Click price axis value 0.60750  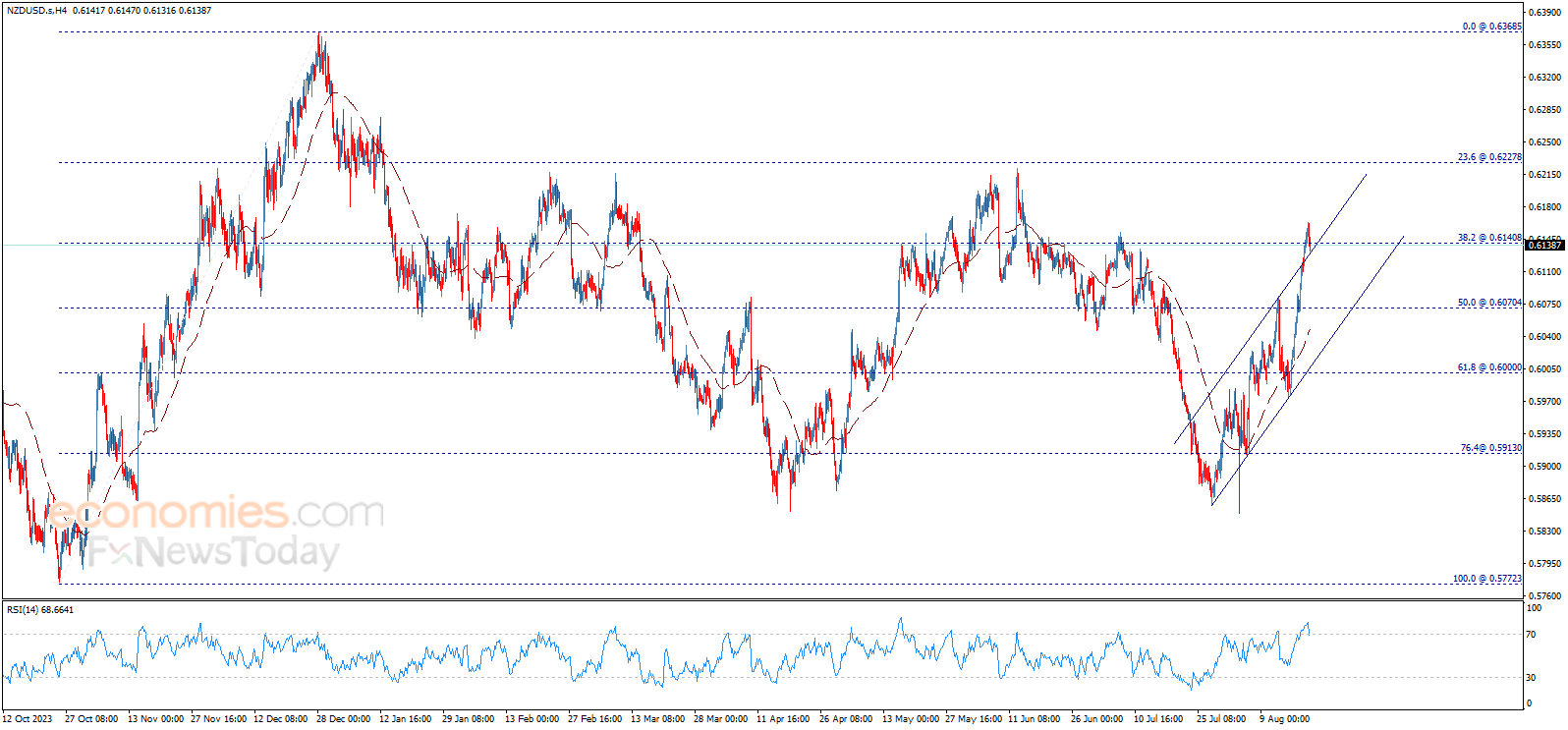point(1544,305)
